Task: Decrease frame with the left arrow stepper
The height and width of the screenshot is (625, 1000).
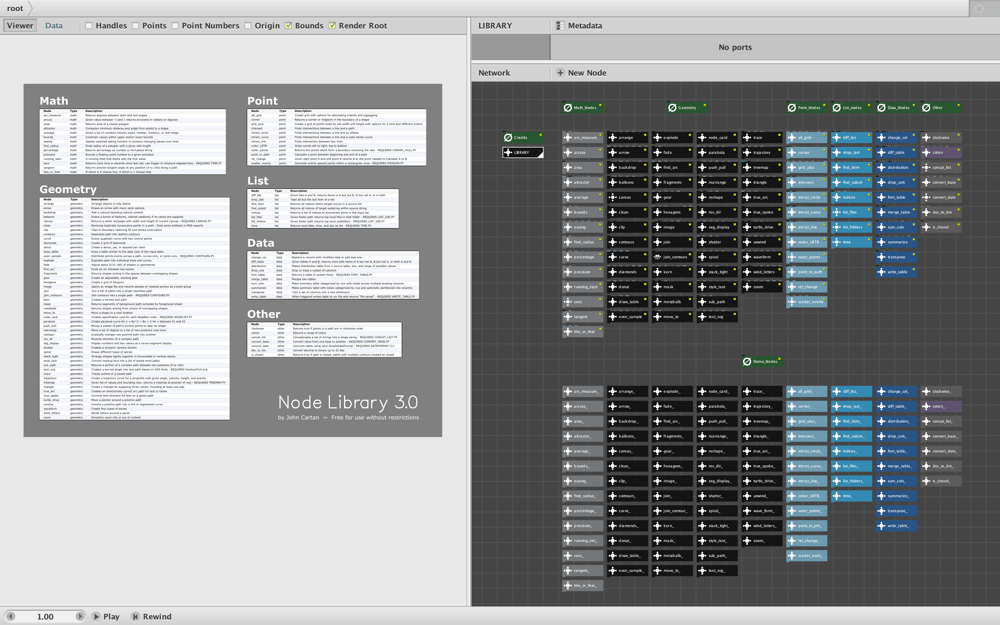Action: (10, 616)
